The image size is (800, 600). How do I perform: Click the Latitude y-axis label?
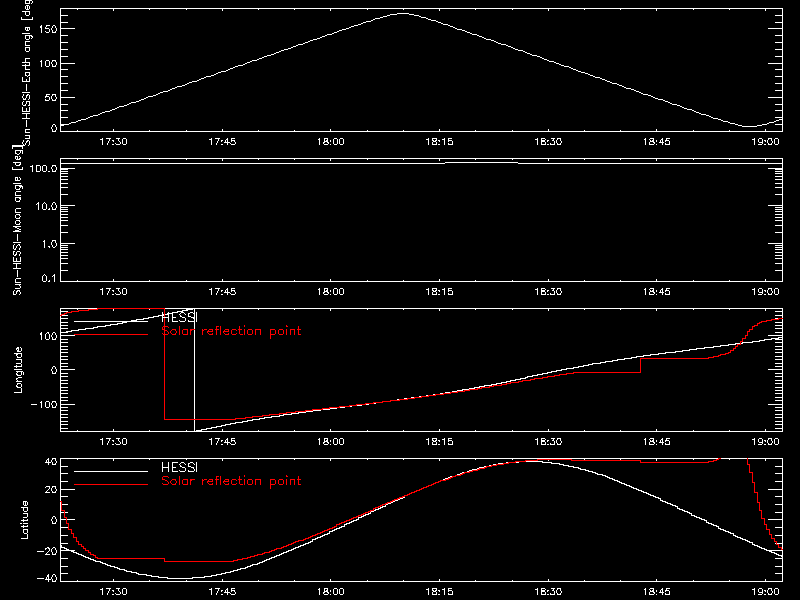pos(24,520)
